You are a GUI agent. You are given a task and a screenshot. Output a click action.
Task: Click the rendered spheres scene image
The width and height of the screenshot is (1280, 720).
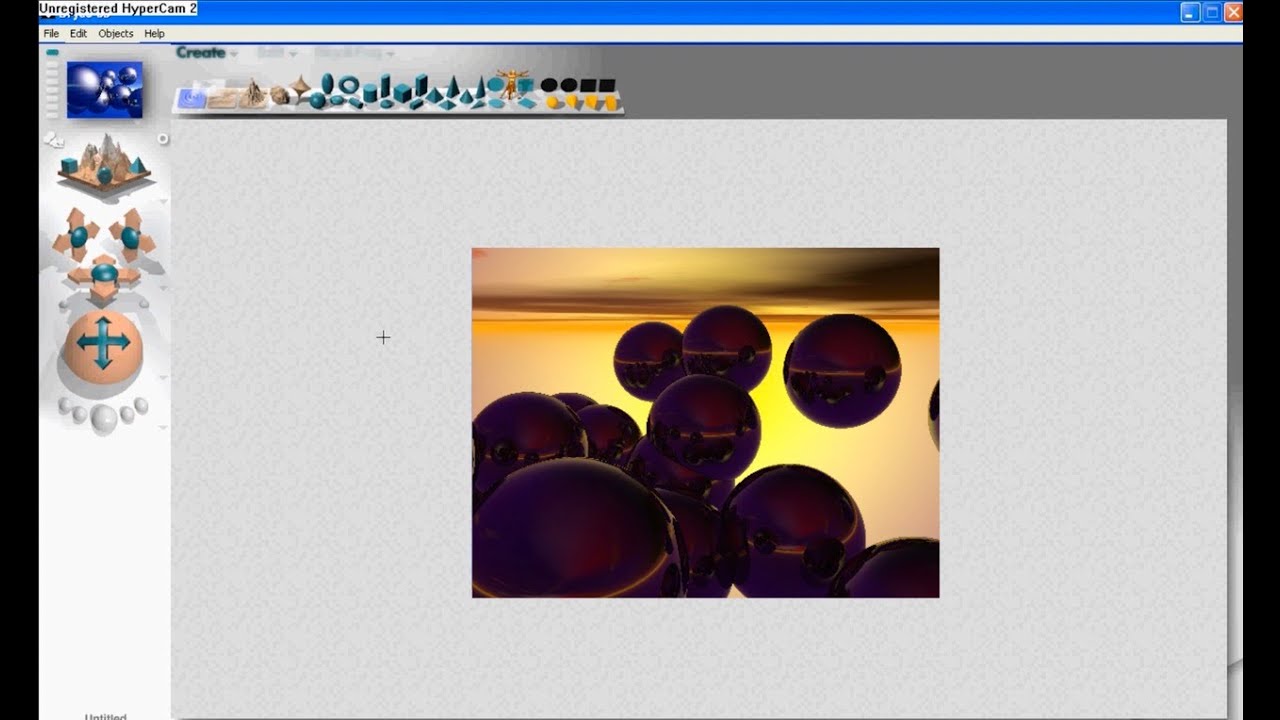coord(705,423)
